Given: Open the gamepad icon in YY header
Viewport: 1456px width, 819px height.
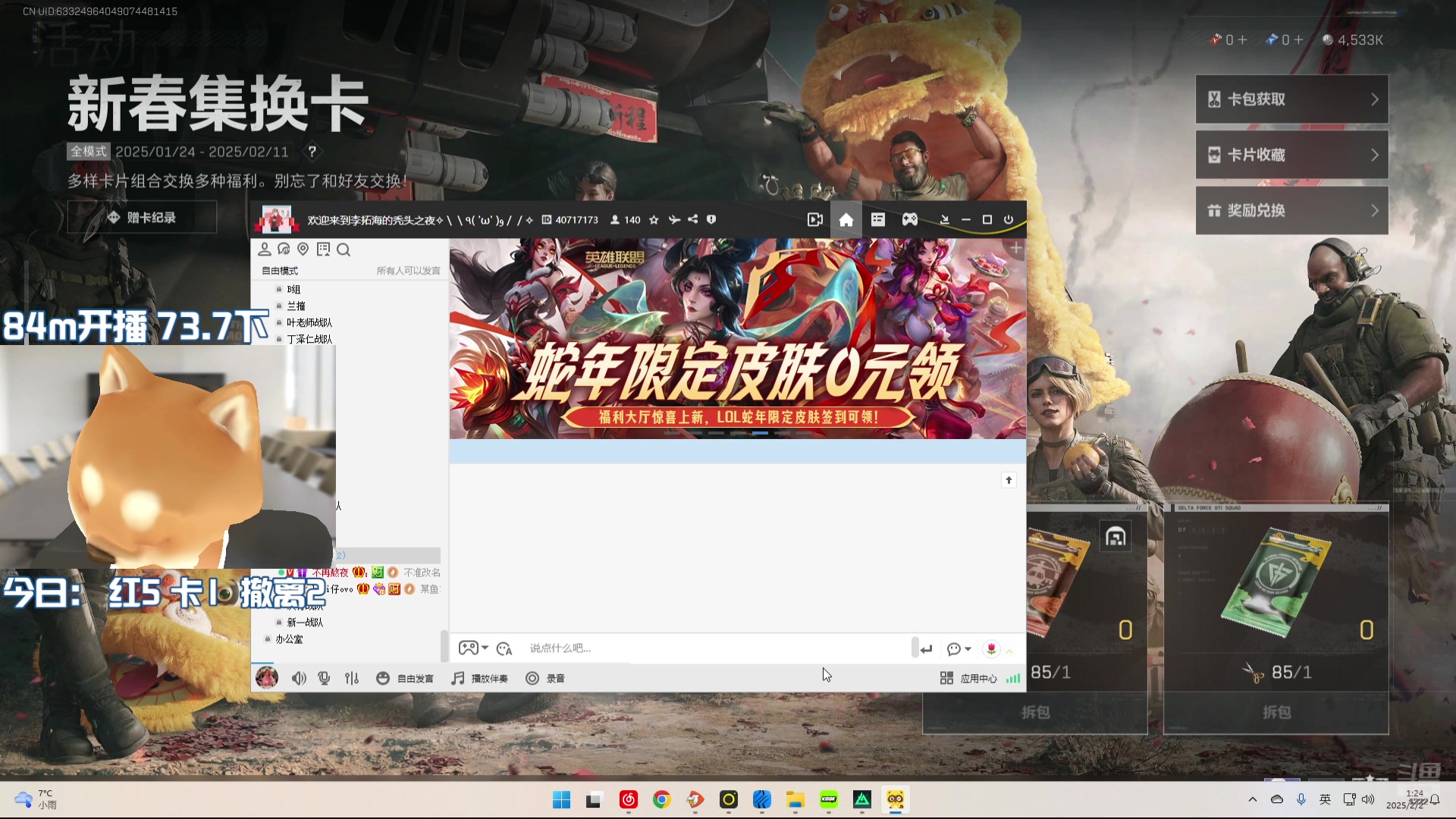Looking at the screenshot, I should [910, 220].
